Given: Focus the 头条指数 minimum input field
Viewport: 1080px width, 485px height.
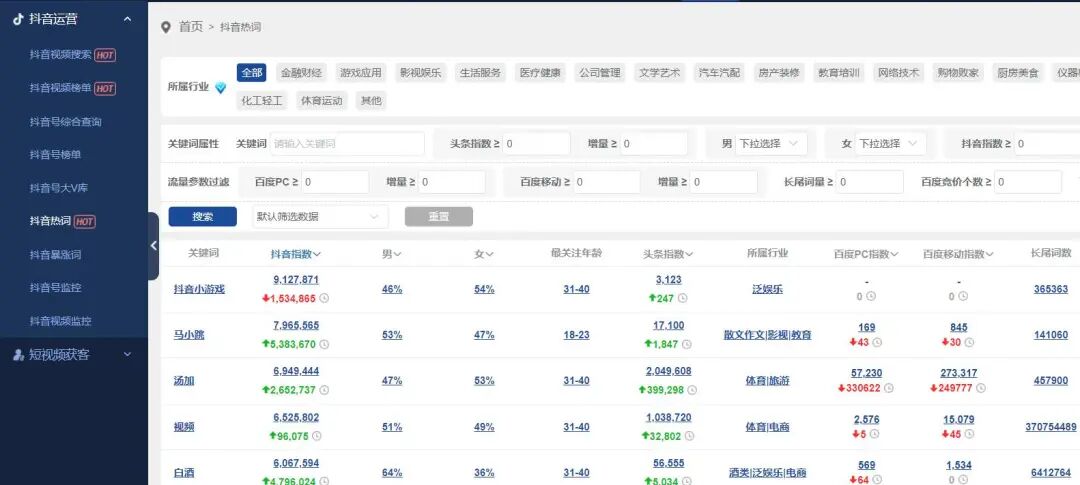Looking at the screenshot, I should click(x=537, y=144).
